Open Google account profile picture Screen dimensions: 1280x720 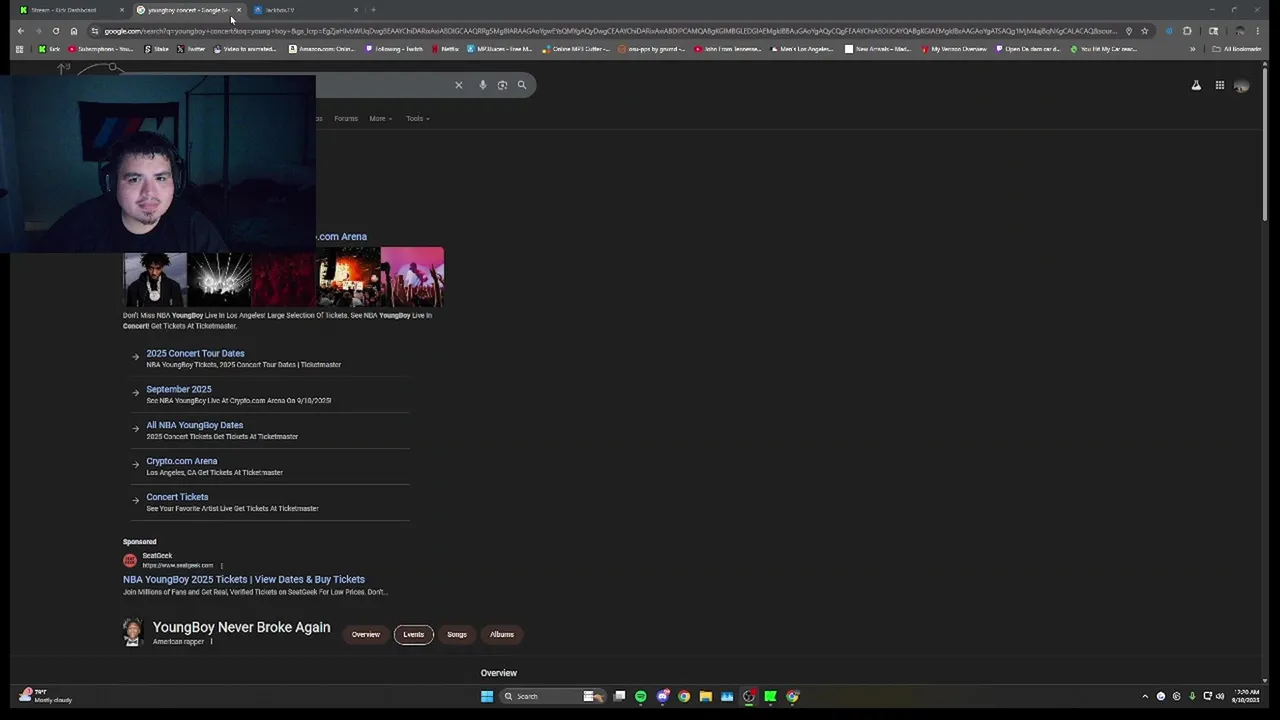(1241, 86)
